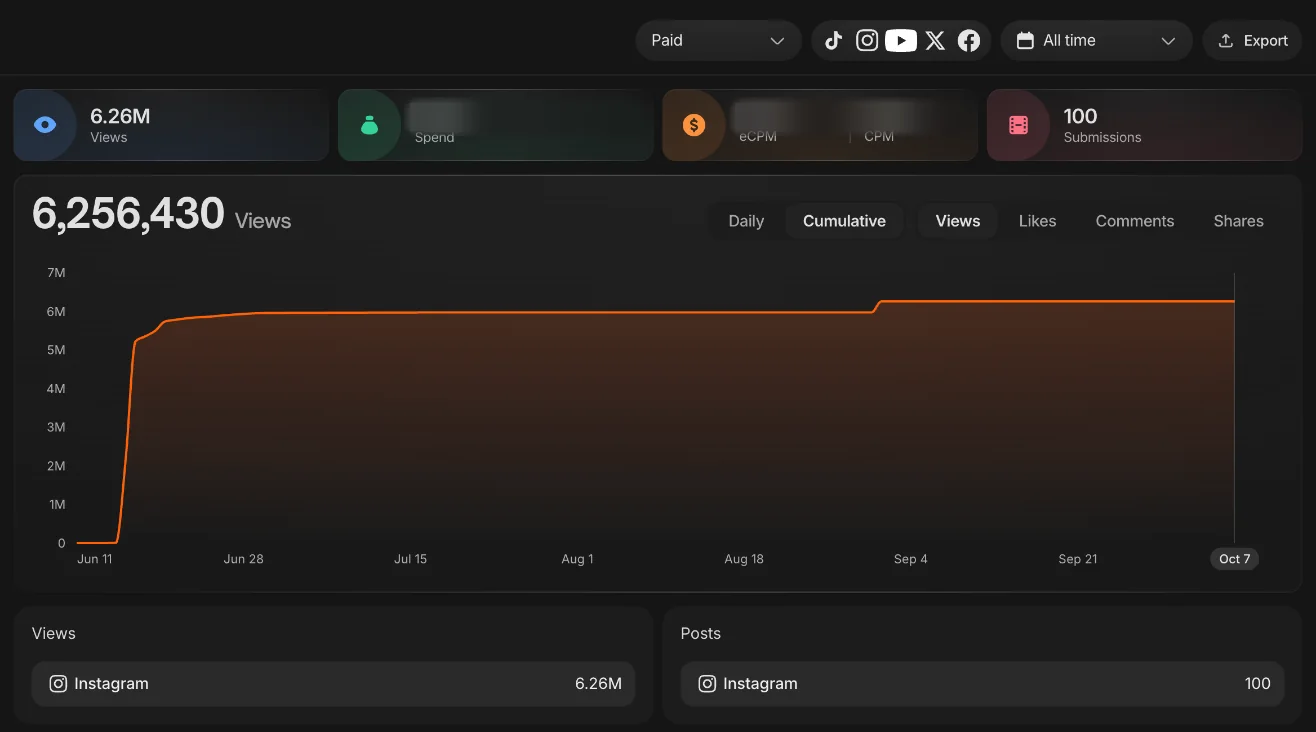Click the blue eye Views icon
This screenshot has width=1316, height=732.
click(x=45, y=125)
